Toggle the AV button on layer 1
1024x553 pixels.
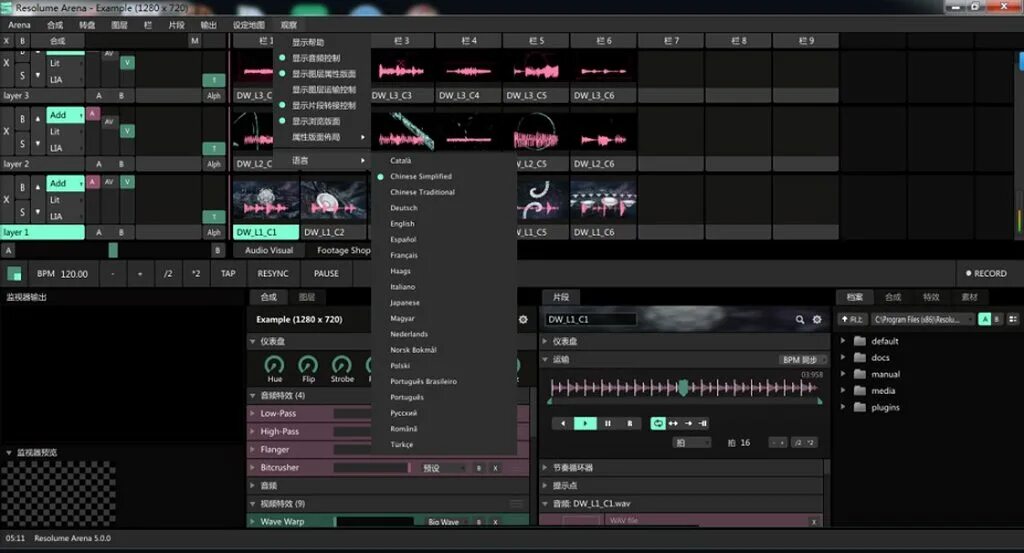tap(109, 182)
